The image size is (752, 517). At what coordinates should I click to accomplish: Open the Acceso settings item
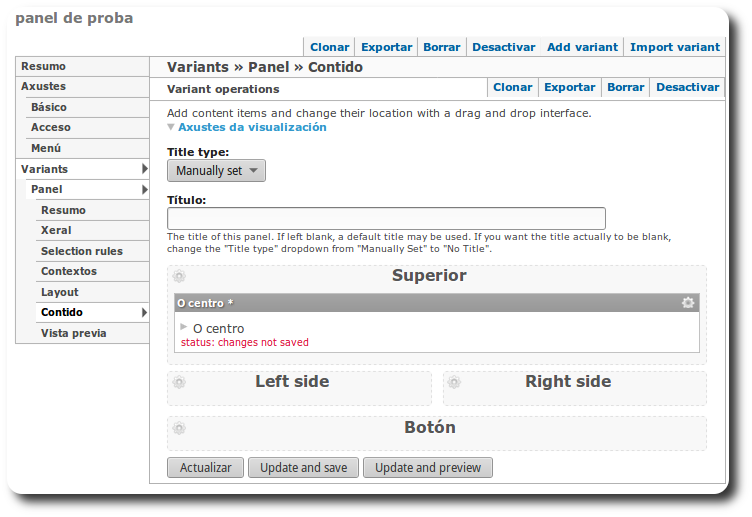(51, 127)
